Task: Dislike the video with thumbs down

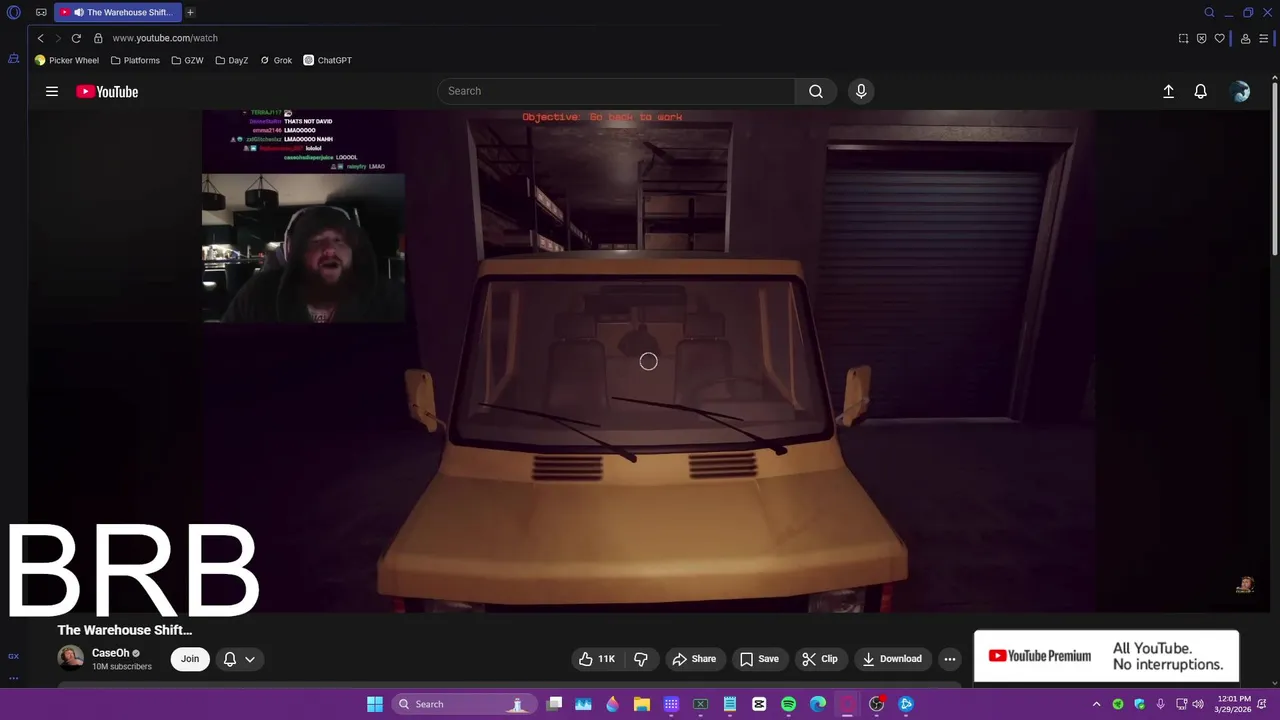Action: pos(641,659)
